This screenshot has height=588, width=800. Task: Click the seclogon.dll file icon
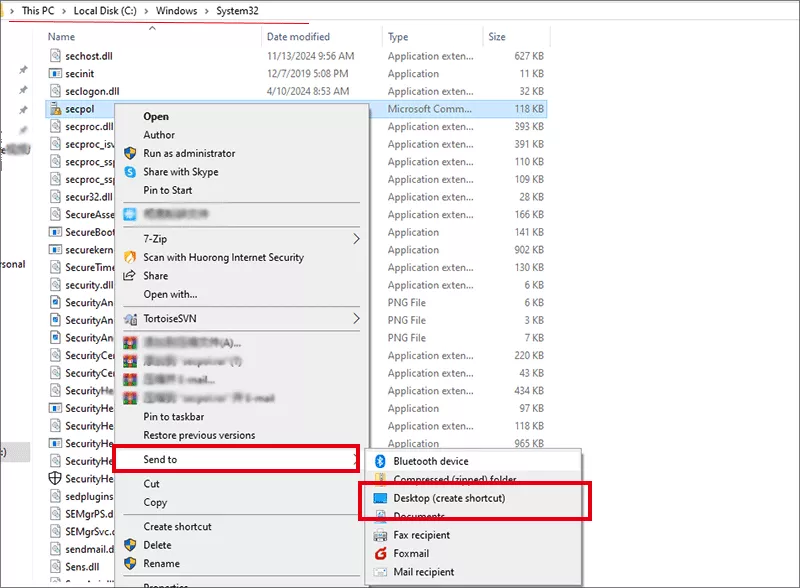click(55, 91)
